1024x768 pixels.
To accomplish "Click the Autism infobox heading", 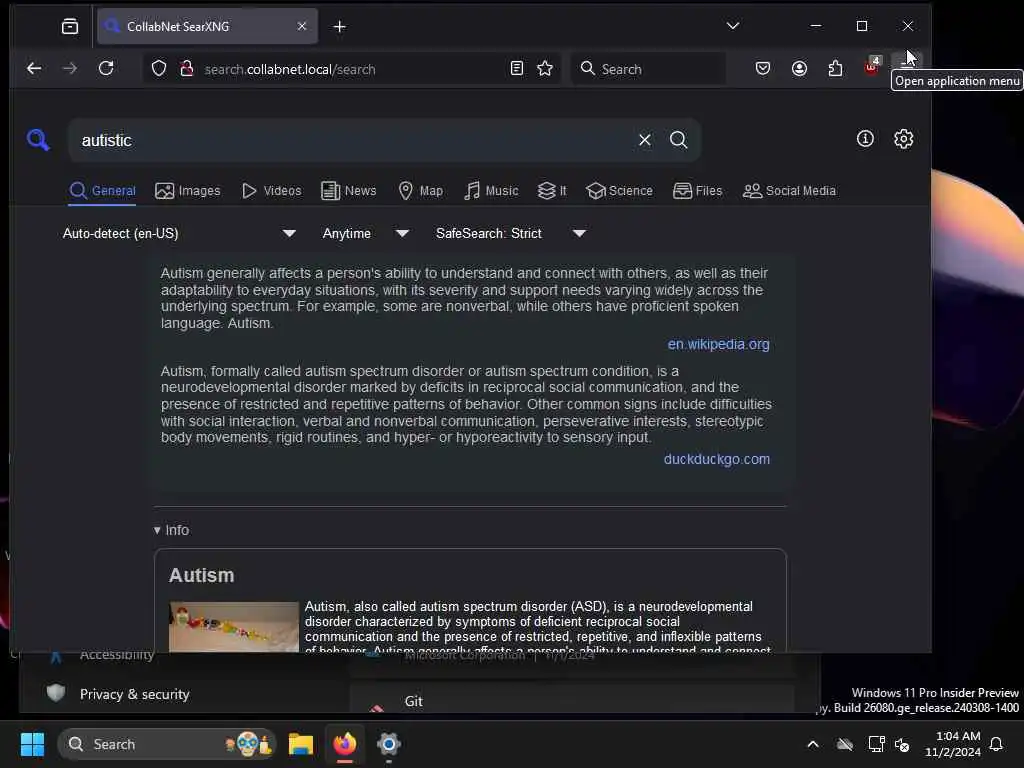I will click(x=201, y=575).
